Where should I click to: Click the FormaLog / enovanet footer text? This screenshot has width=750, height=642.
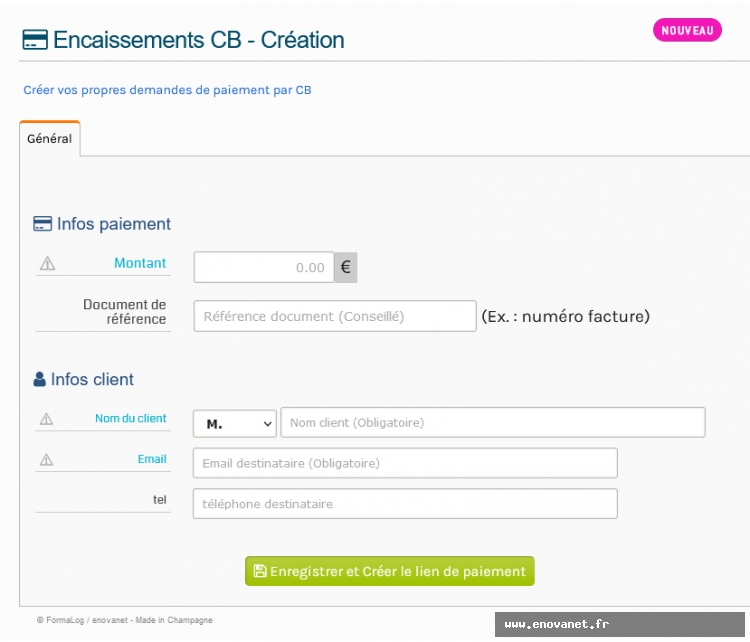point(124,620)
